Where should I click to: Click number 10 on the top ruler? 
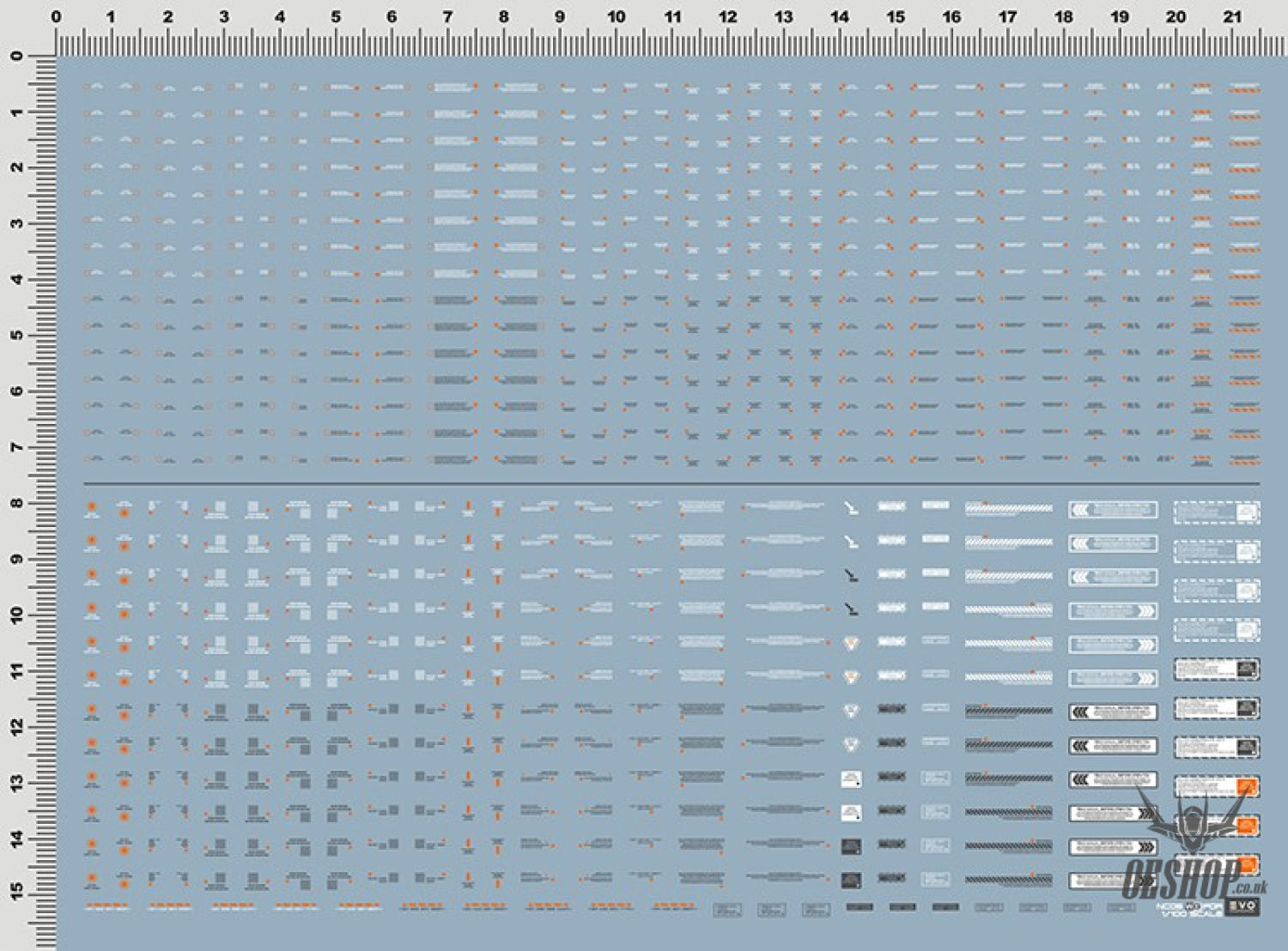tap(616, 16)
